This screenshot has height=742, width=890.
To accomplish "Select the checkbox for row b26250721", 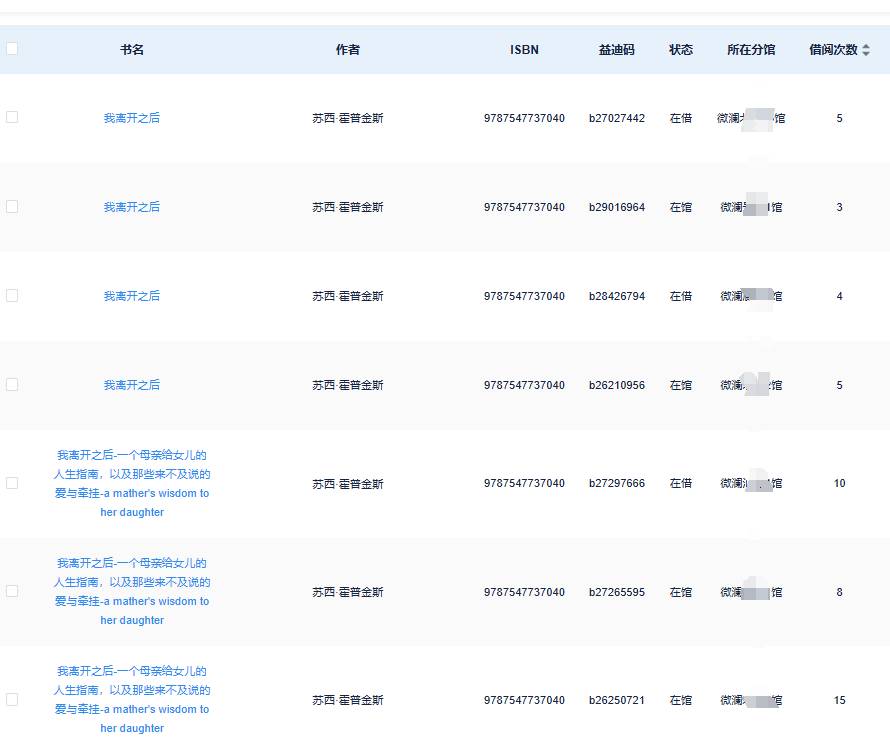I will [x=12, y=699].
